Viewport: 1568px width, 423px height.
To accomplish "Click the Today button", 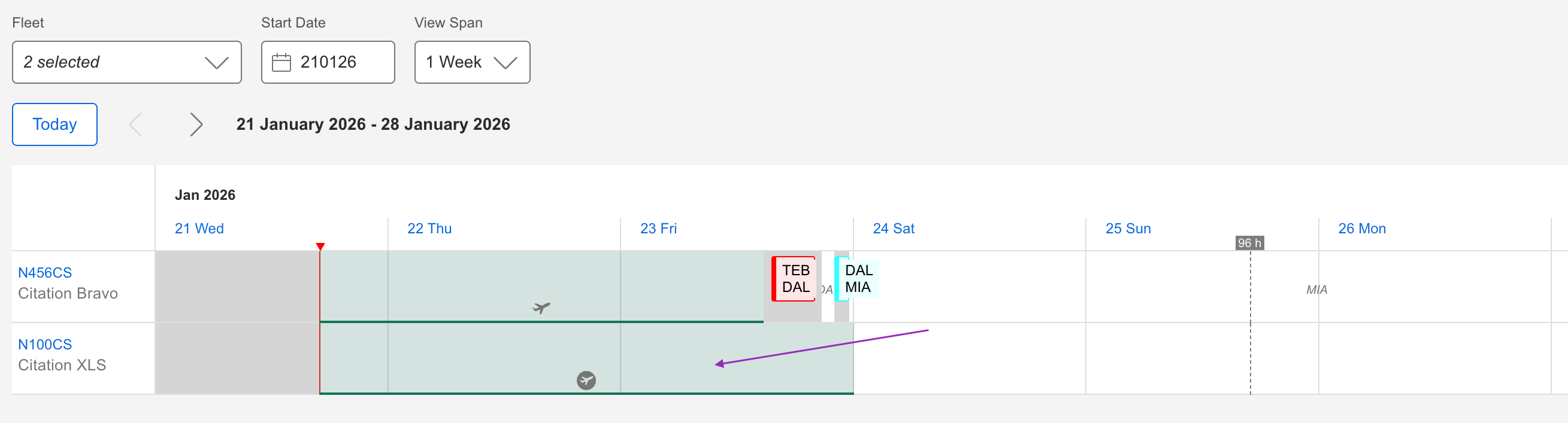I will tap(54, 124).
